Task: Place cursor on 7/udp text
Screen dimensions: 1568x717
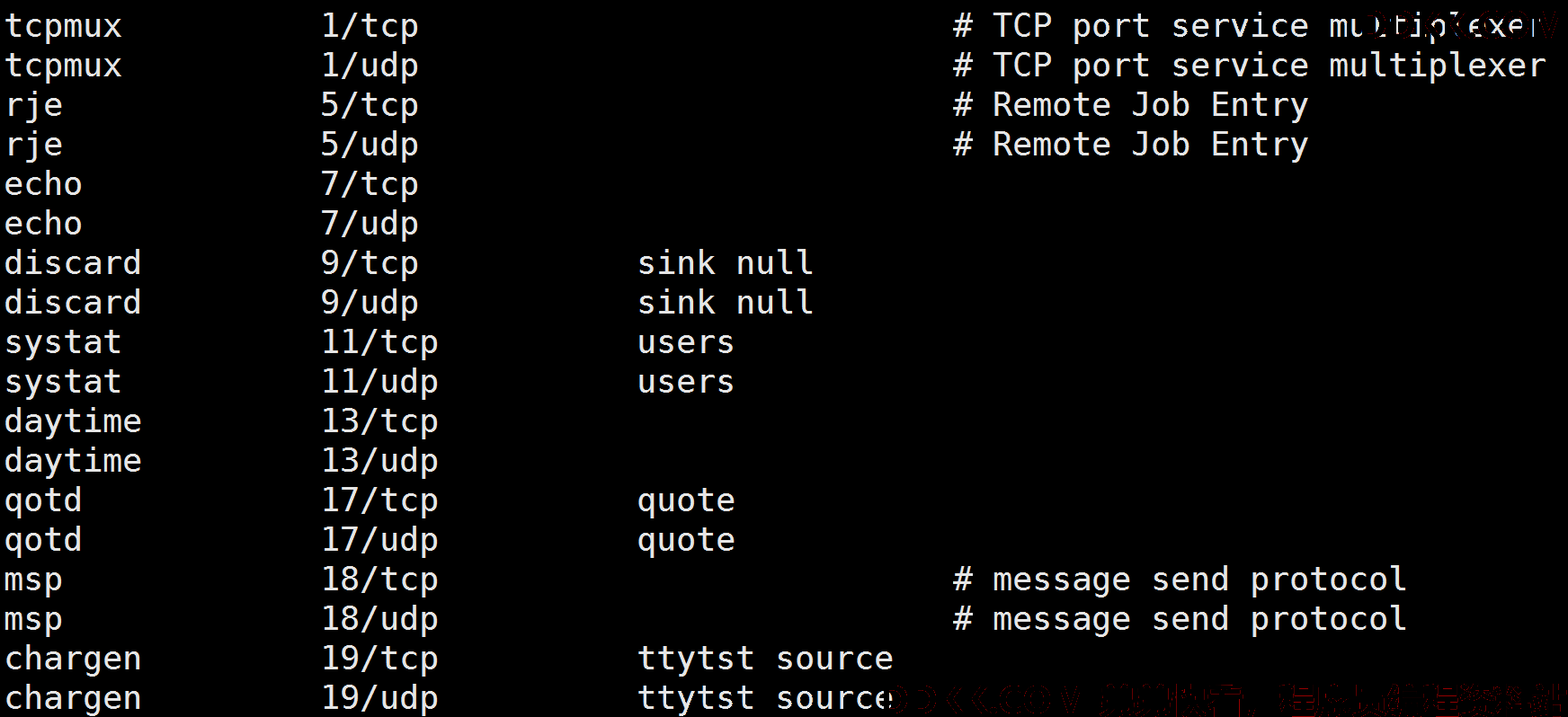Action: (x=370, y=224)
